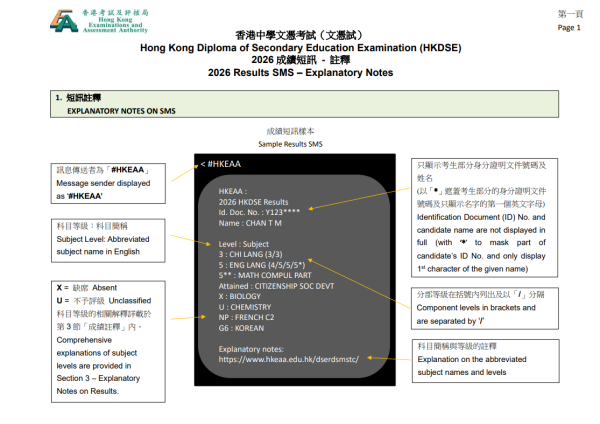Select the 'Id. Doc. No. : Y123****' line
The image size is (600, 424).
tap(259, 212)
